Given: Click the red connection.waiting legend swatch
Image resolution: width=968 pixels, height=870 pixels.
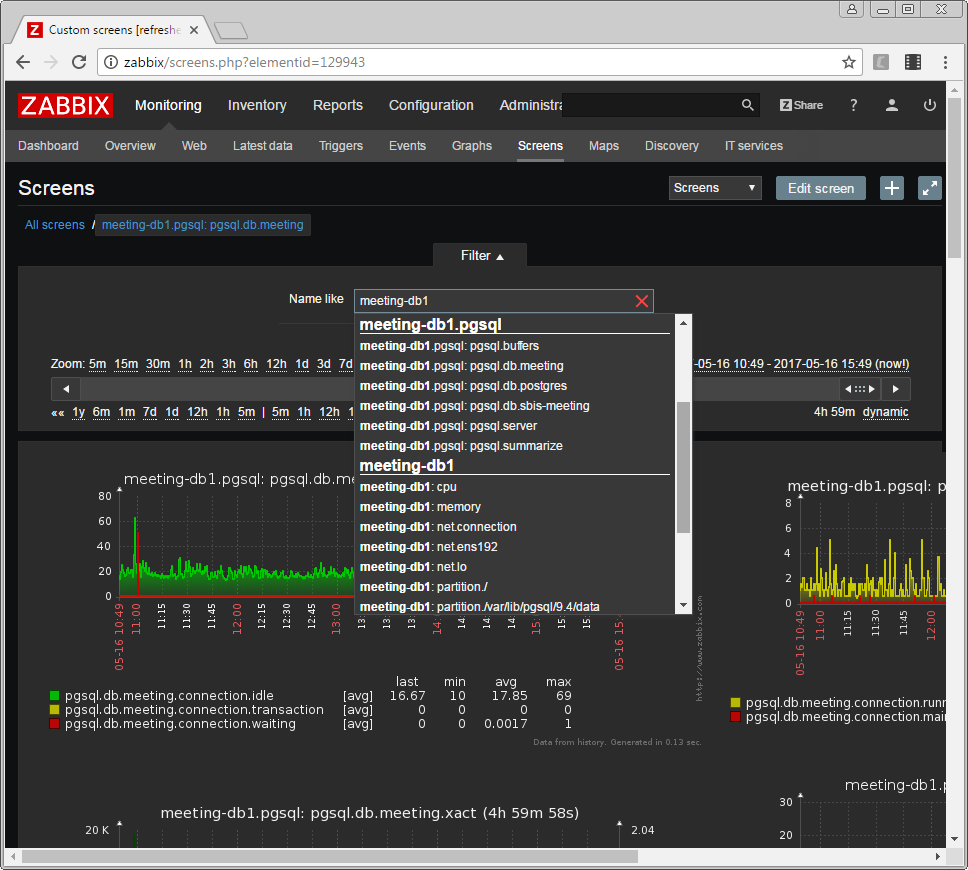Looking at the screenshot, I should [x=54, y=724].
